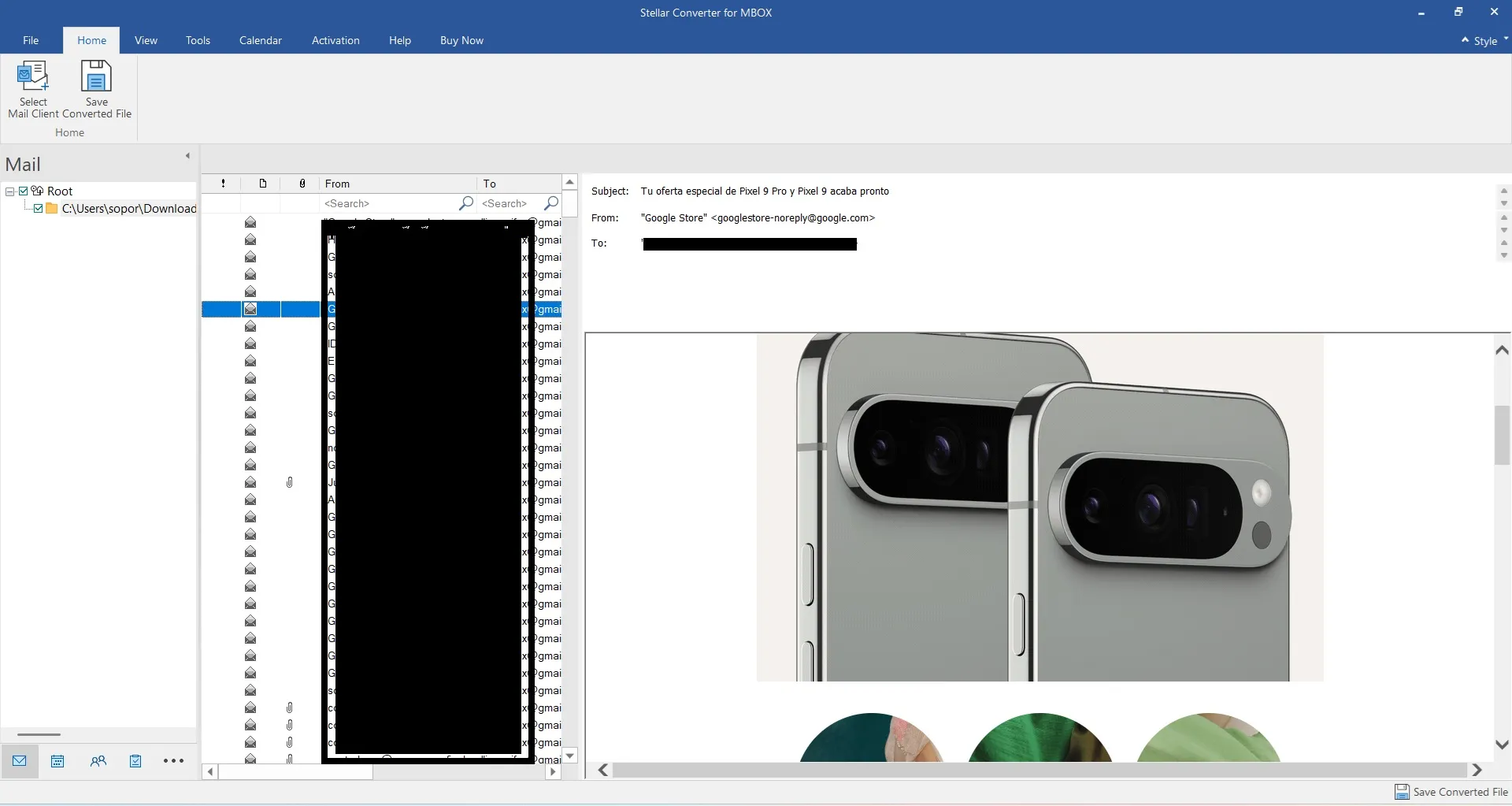The width and height of the screenshot is (1512, 806).
Task: Switch to Contacts view icon at bottom
Action: click(x=98, y=761)
